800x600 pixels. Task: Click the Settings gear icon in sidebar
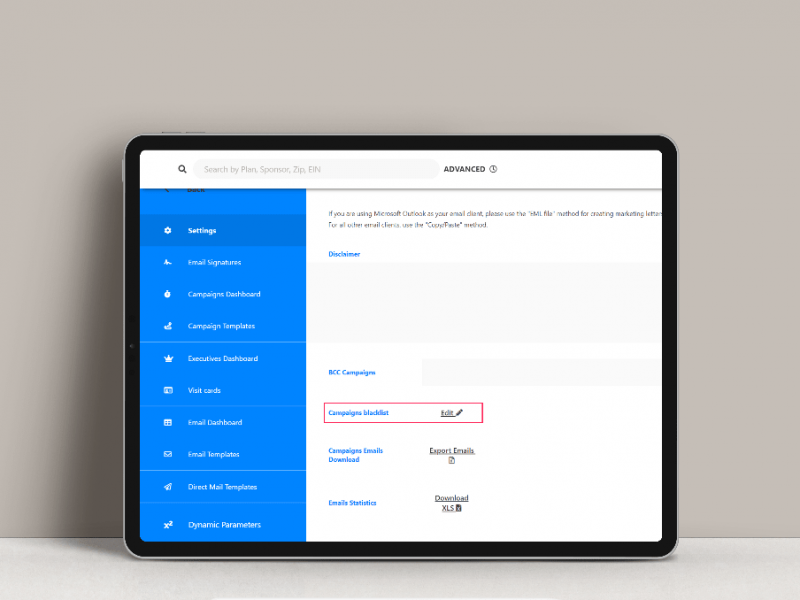coord(168,231)
